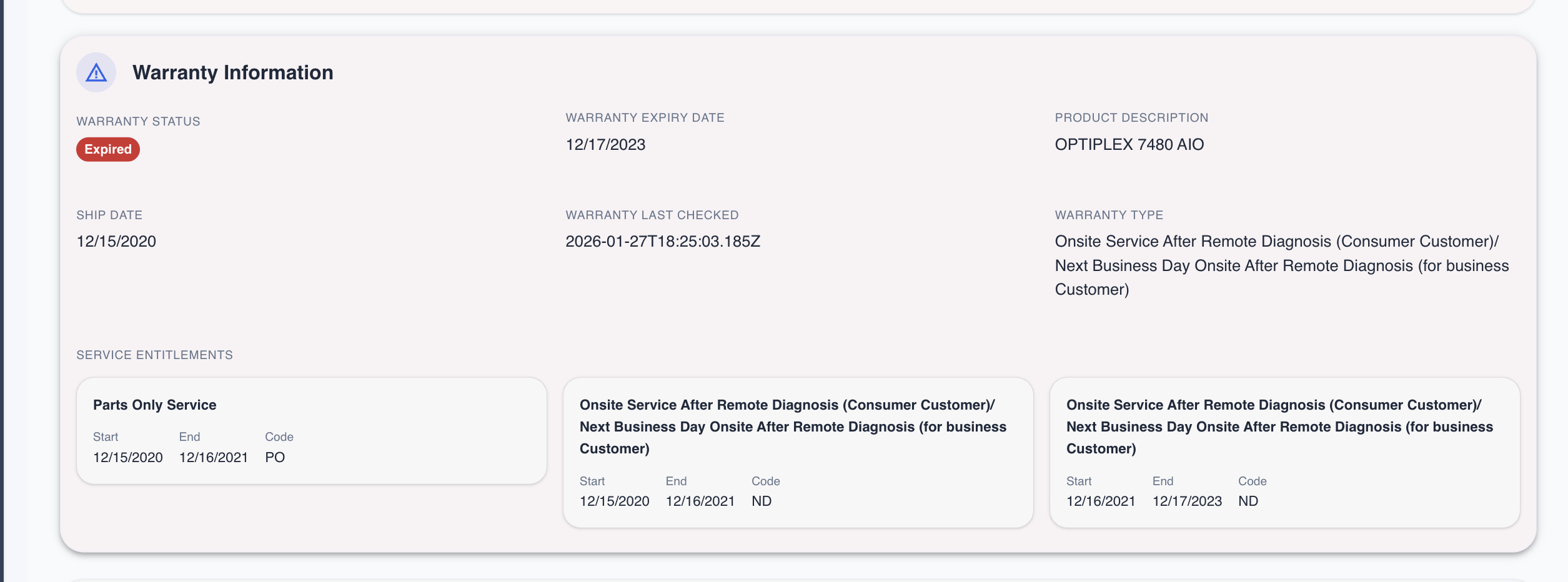Click the warranty last checked timestamp

pyautogui.click(x=663, y=241)
